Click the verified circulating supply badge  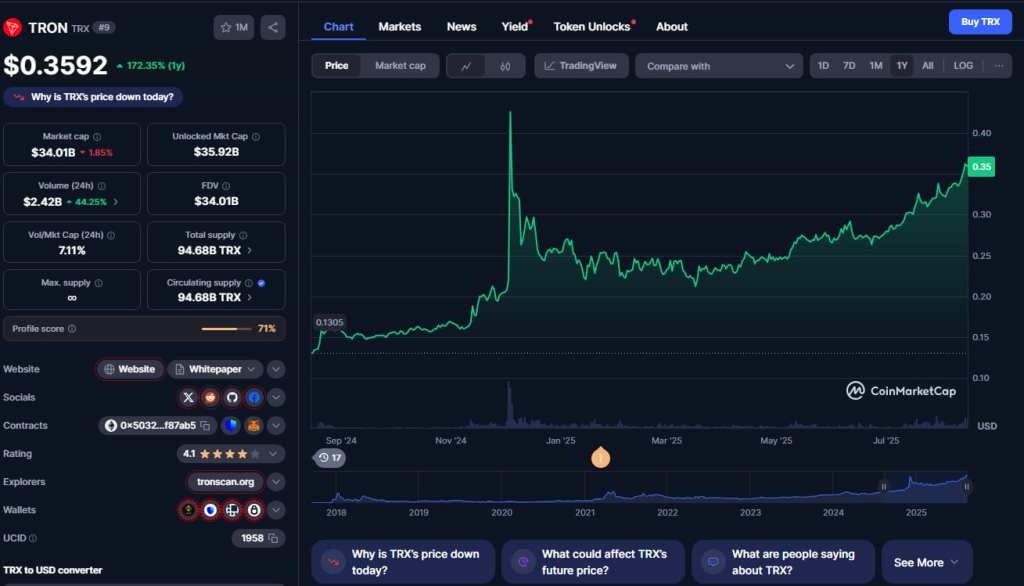pyautogui.click(x=261, y=283)
